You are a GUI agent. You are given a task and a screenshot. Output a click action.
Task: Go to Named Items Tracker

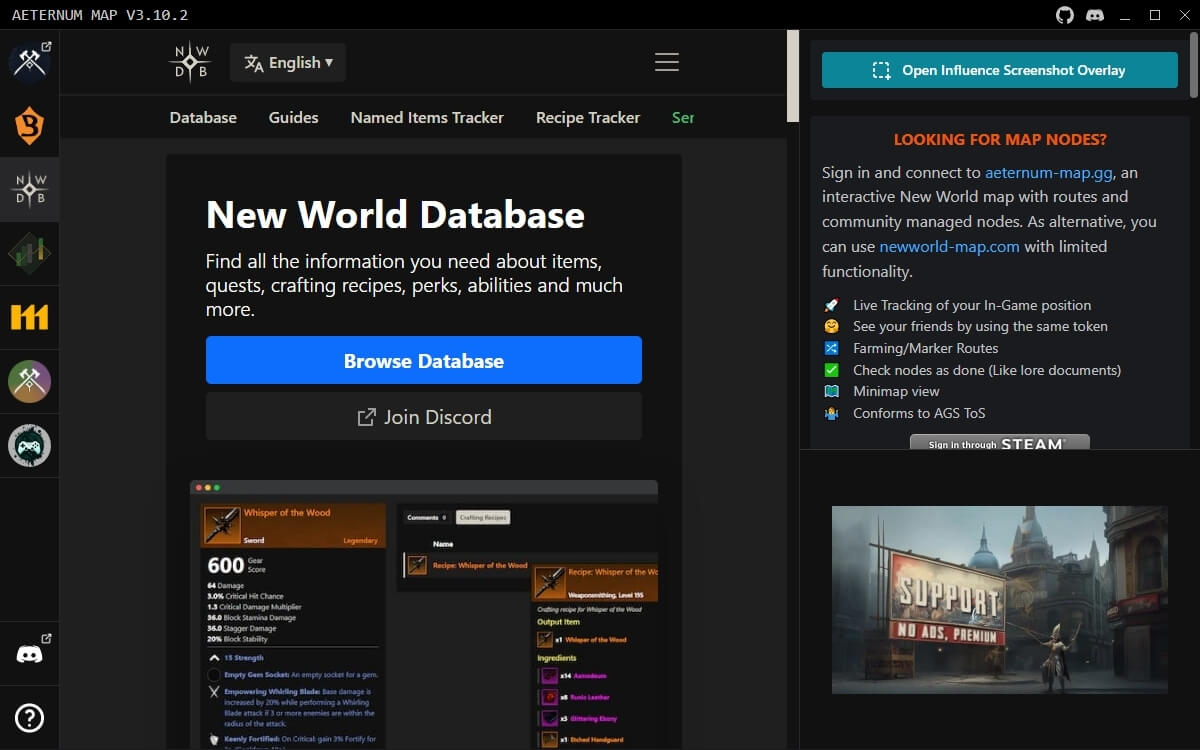pos(427,117)
